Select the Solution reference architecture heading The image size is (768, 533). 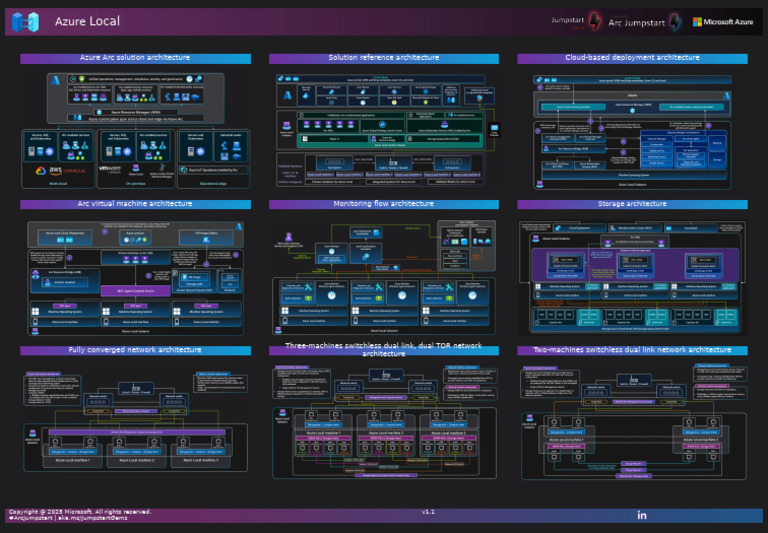click(x=384, y=58)
